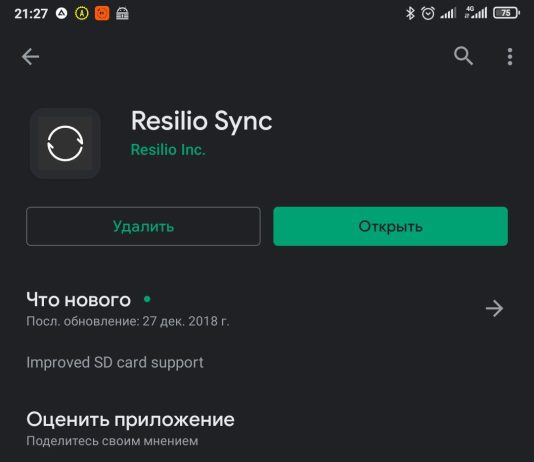Go back using the arrow icon

coord(30,57)
